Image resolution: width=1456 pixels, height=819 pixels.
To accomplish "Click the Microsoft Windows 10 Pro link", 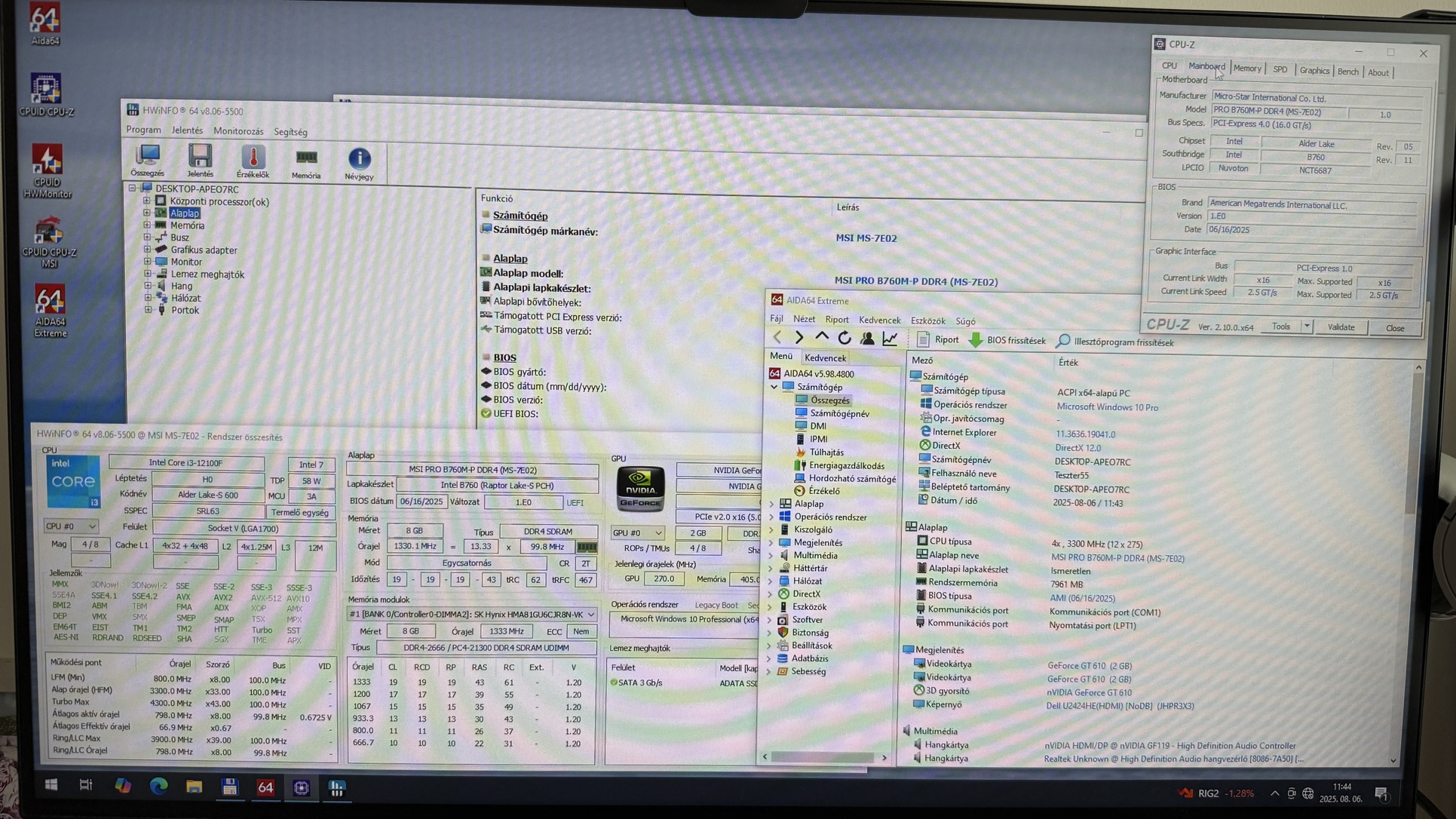I will [1107, 407].
